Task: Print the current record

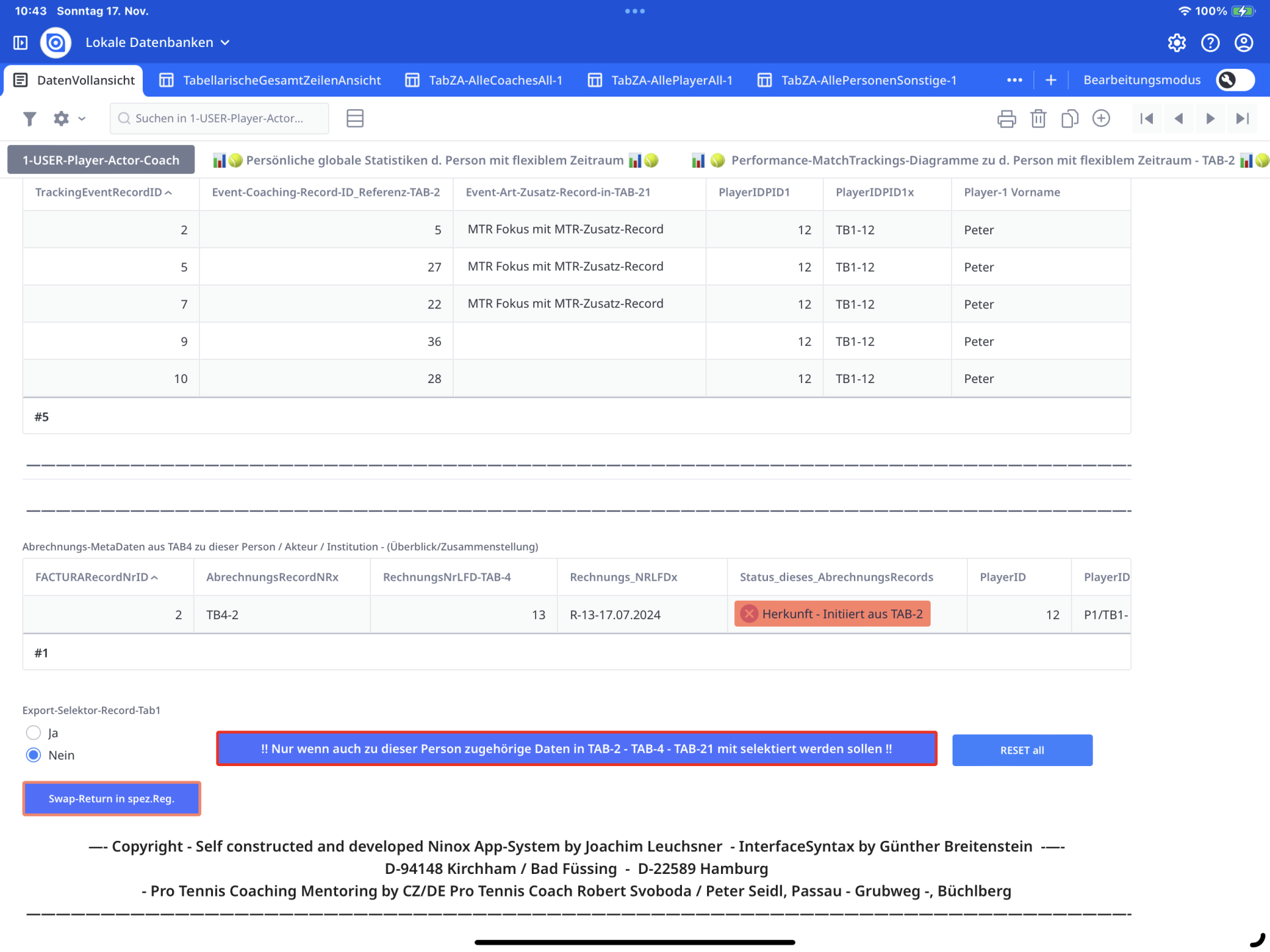Action: point(1006,118)
